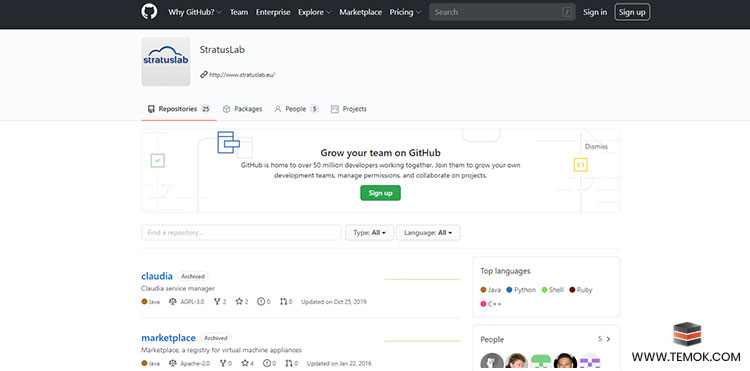Screen dimensions: 750x371
Task: Click the Repositories tab book icon
Action: (151, 109)
